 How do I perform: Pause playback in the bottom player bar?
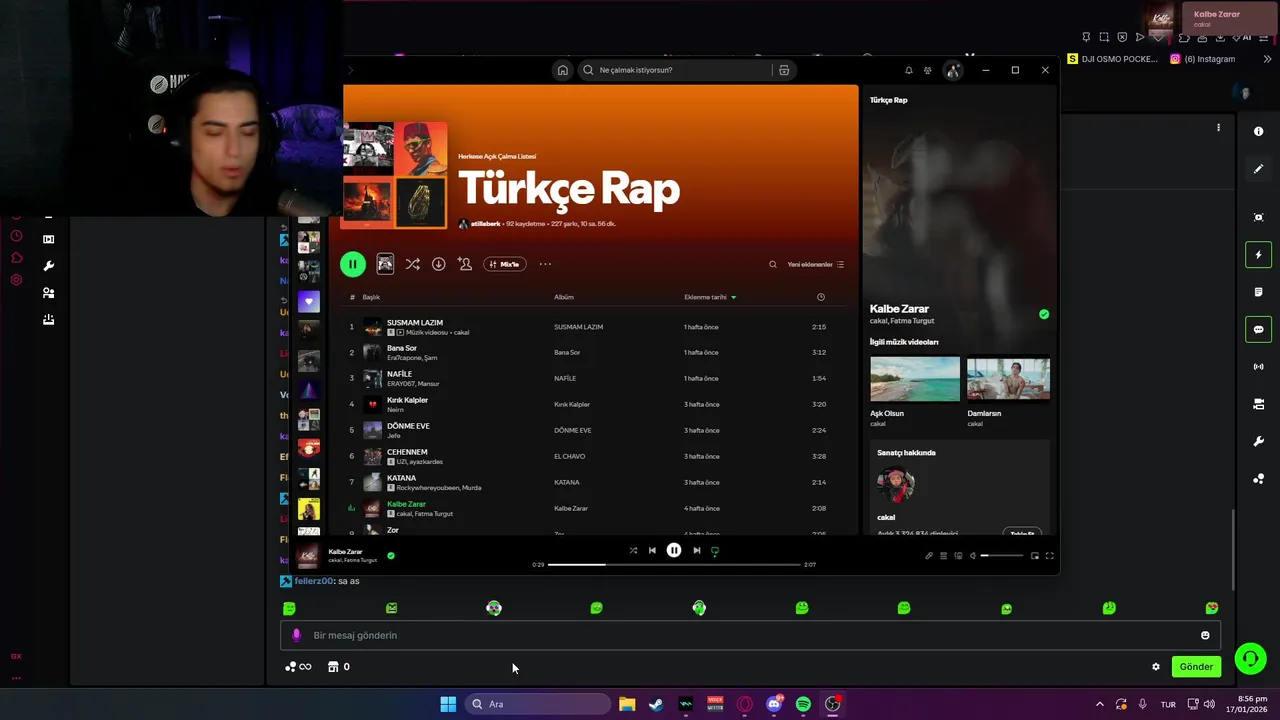click(x=674, y=550)
